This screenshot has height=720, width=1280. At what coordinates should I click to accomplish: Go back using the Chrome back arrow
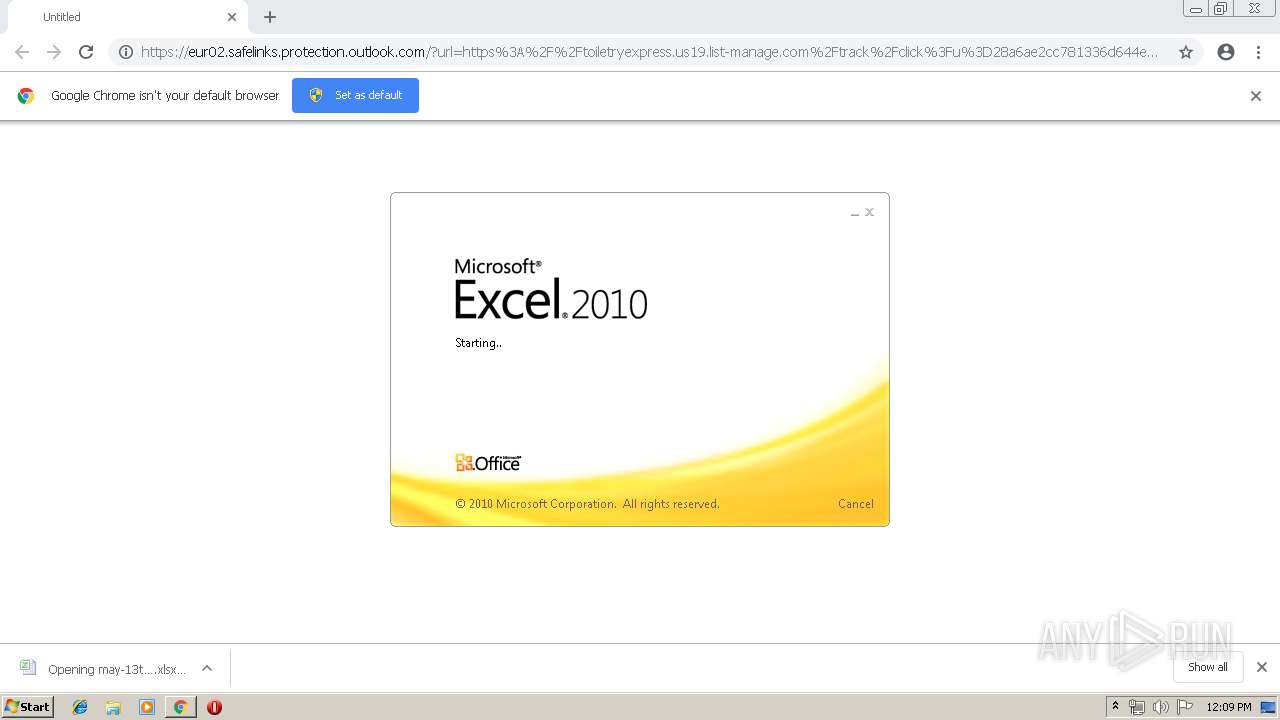pyautogui.click(x=22, y=52)
